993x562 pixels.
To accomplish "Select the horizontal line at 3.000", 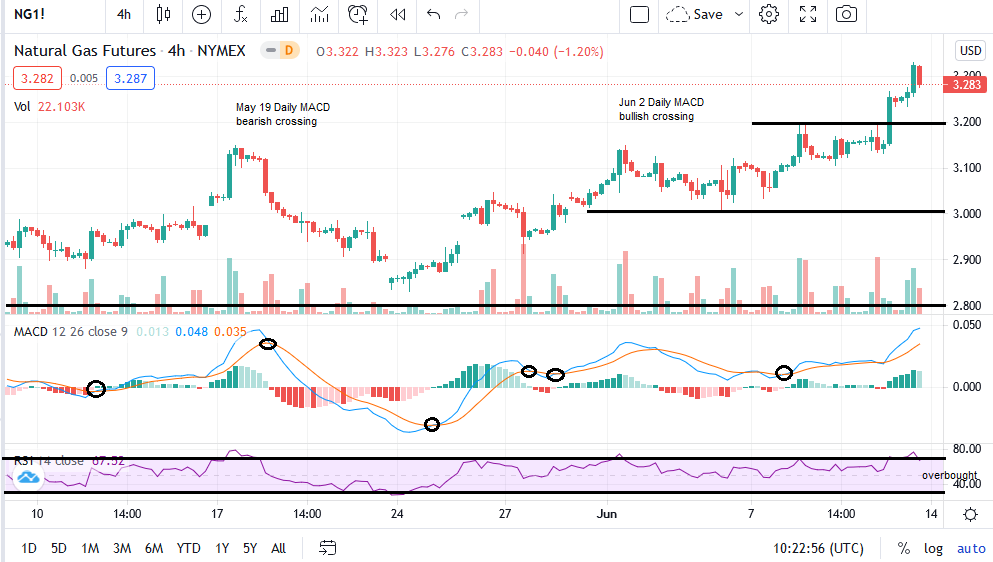I will 766,211.
